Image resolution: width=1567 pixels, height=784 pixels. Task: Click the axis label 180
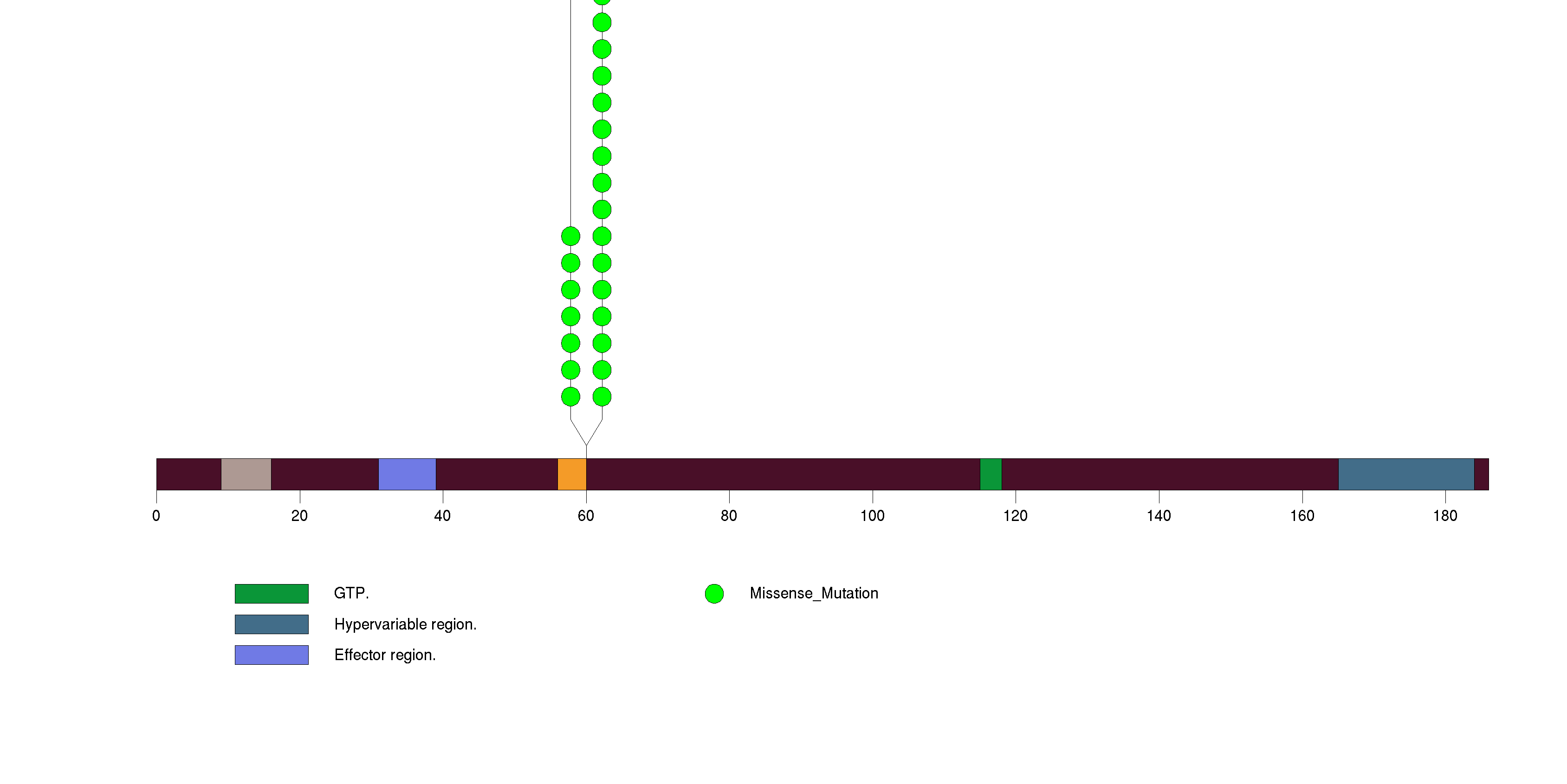click(1445, 516)
